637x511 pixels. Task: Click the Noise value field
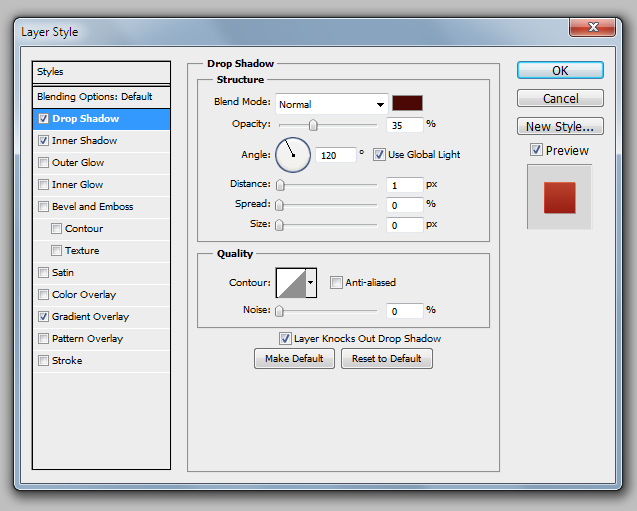pos(405,311)
